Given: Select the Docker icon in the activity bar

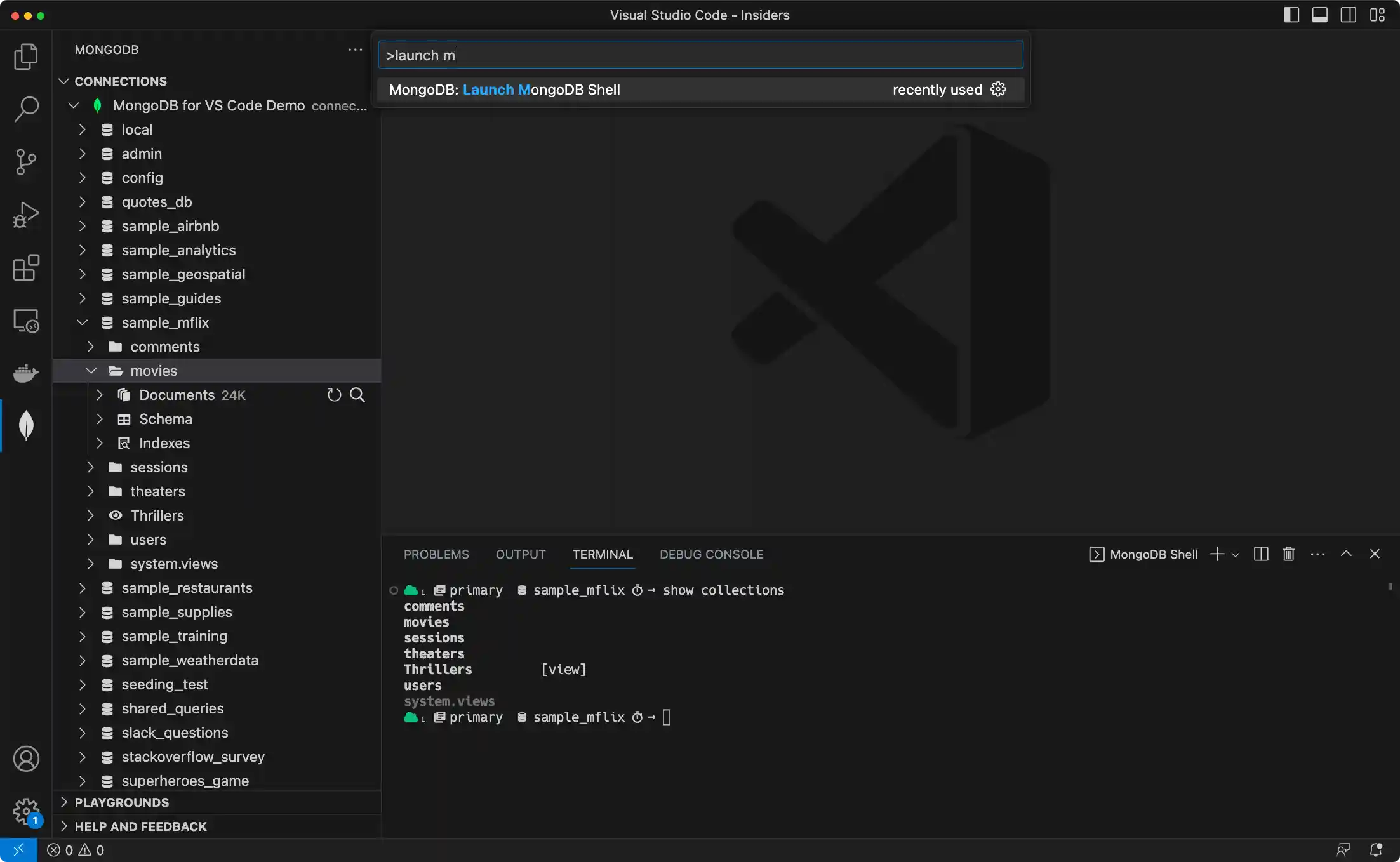Looking at the screenshot, I should click(26, 373).
